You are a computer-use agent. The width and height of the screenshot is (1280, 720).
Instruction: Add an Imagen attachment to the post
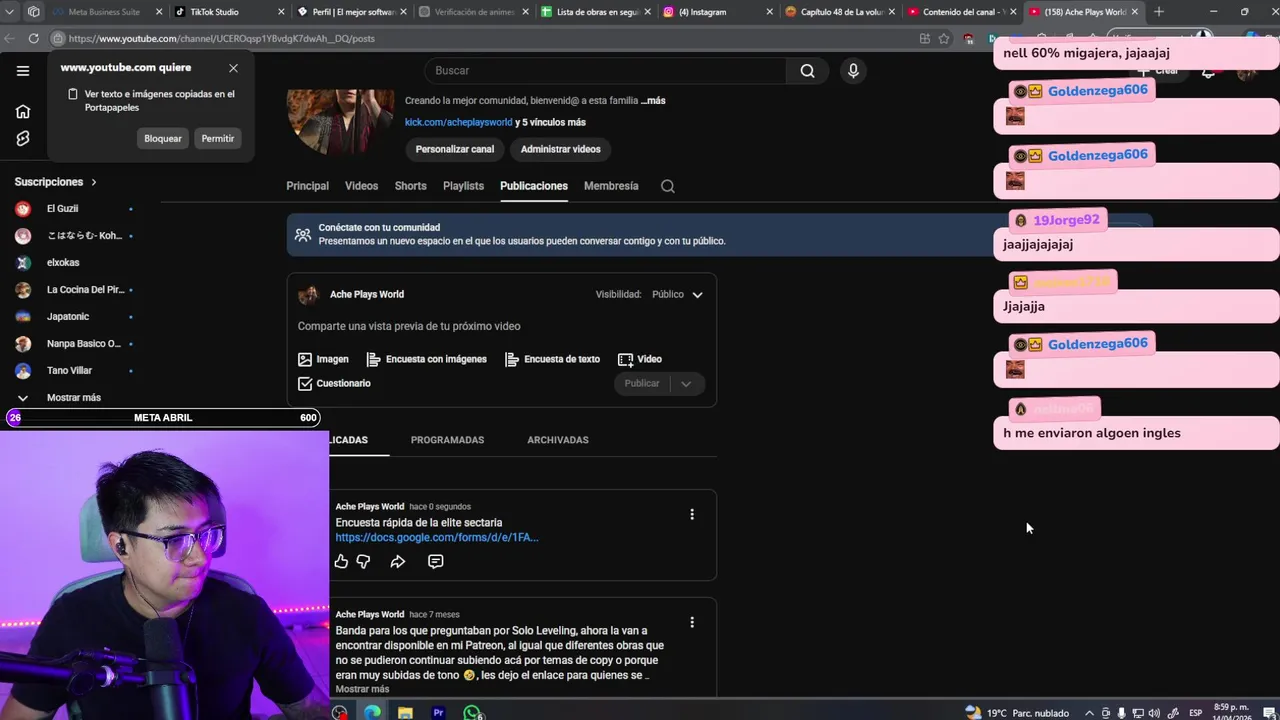coord(323,359)
